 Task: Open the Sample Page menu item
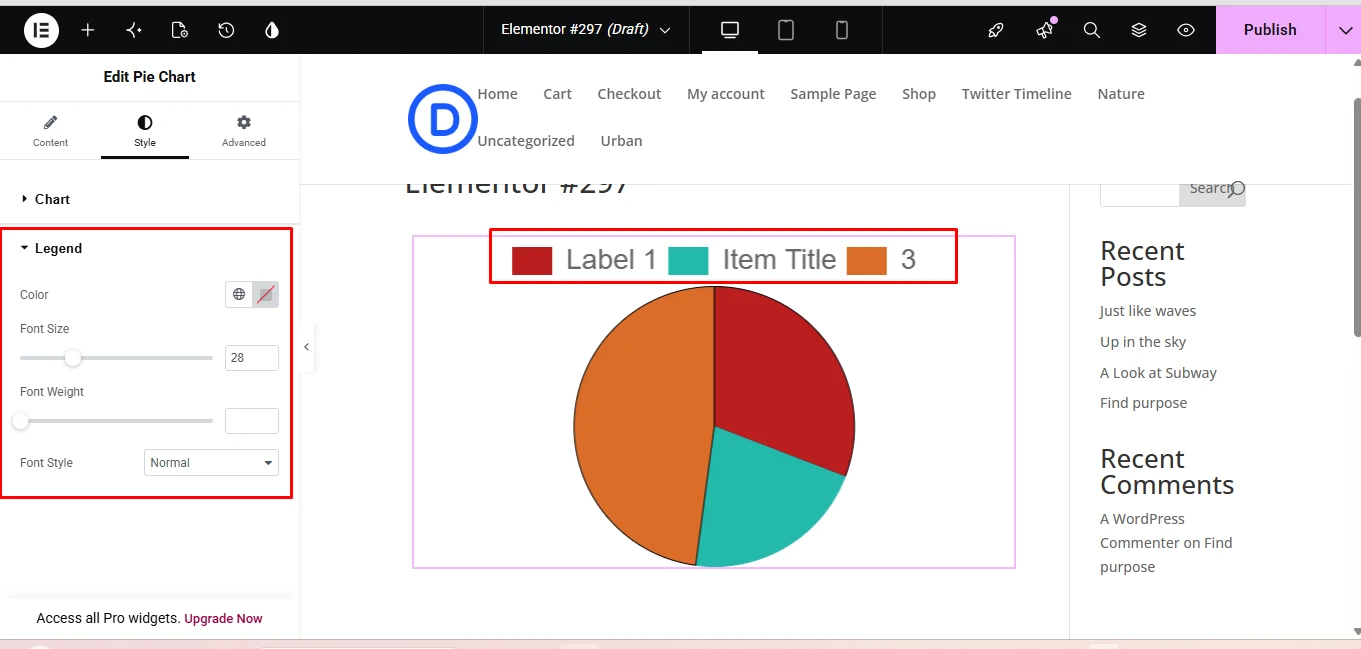833,94
